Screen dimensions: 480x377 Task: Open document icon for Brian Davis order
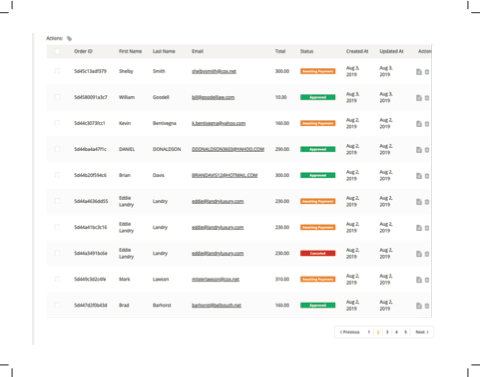coord(419,176)
